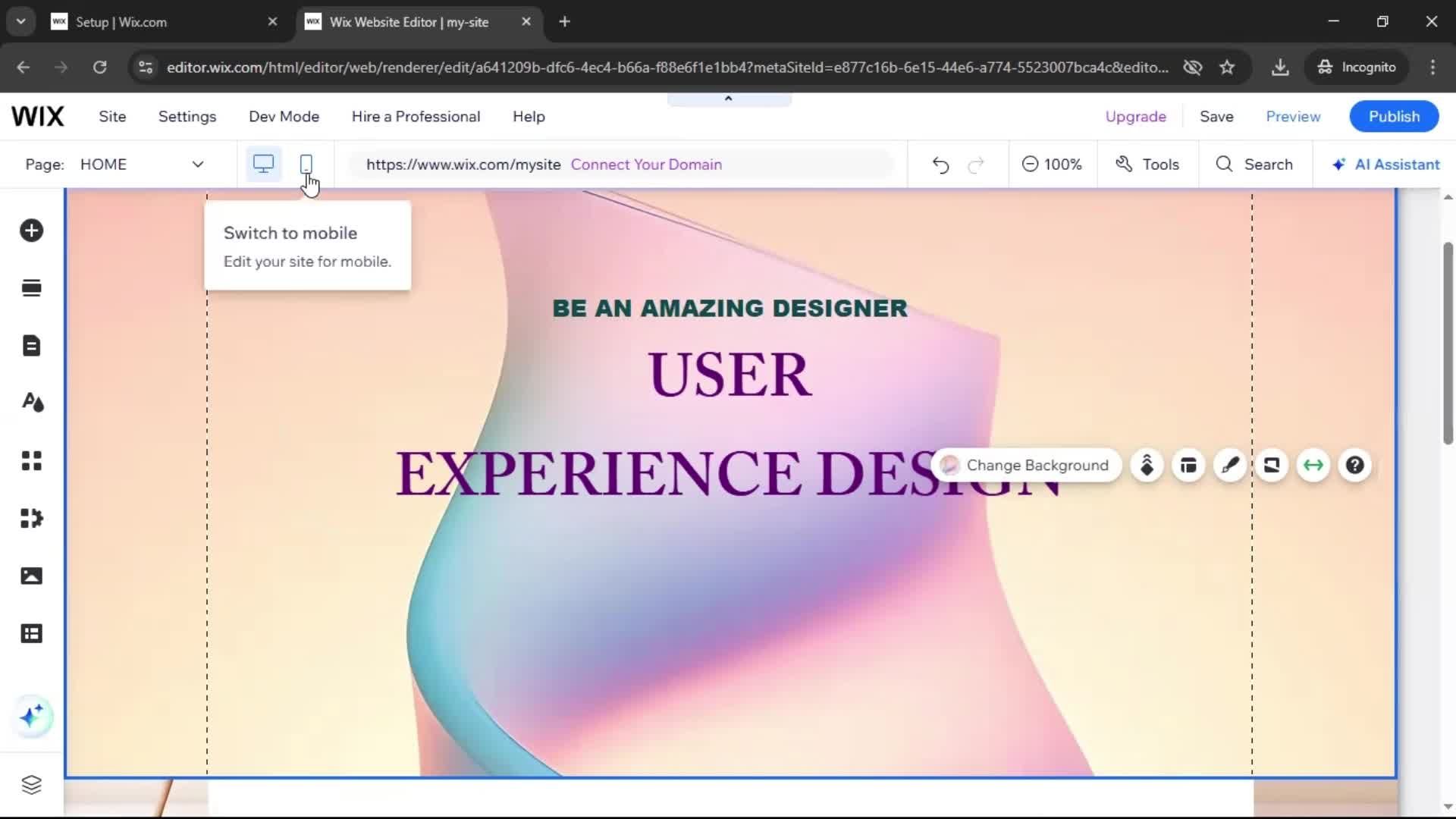Click the WIX logo
This screenshot has width=1456, height=819.
point(38,117)
